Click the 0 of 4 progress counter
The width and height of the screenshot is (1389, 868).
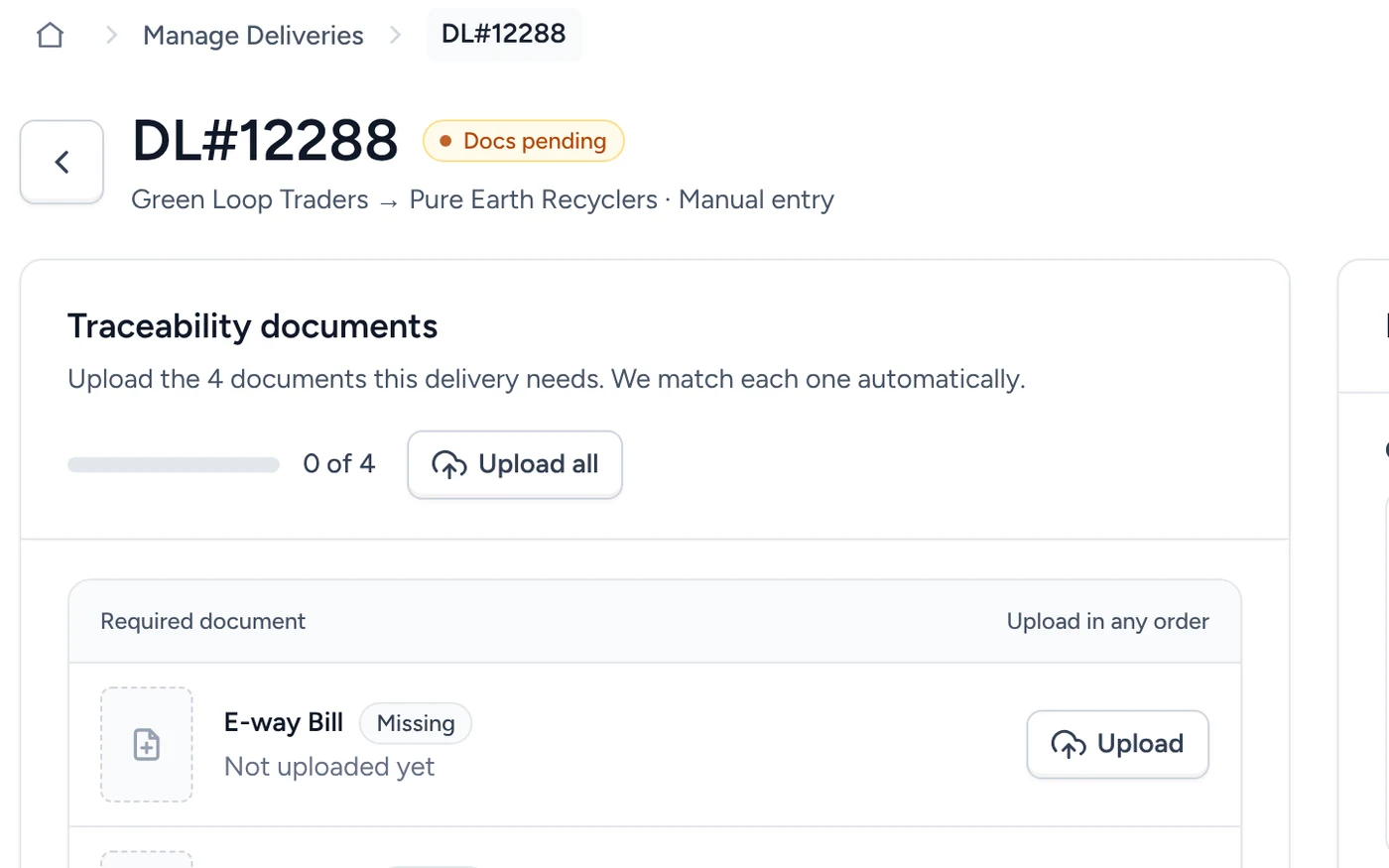pyautogui.click(x=339, y=464)
